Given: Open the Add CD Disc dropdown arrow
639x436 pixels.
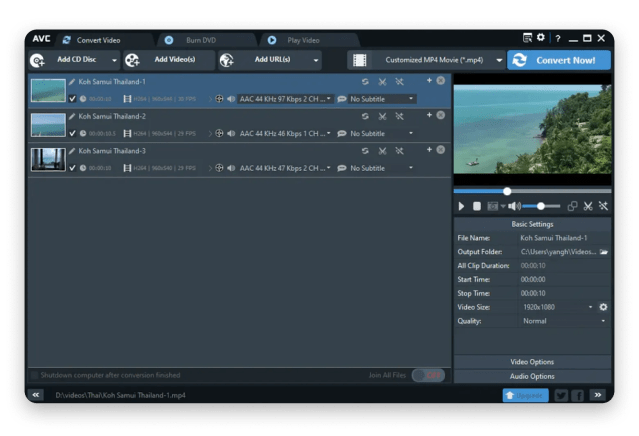Looking at the screenshot, I should tap(114, 60).
